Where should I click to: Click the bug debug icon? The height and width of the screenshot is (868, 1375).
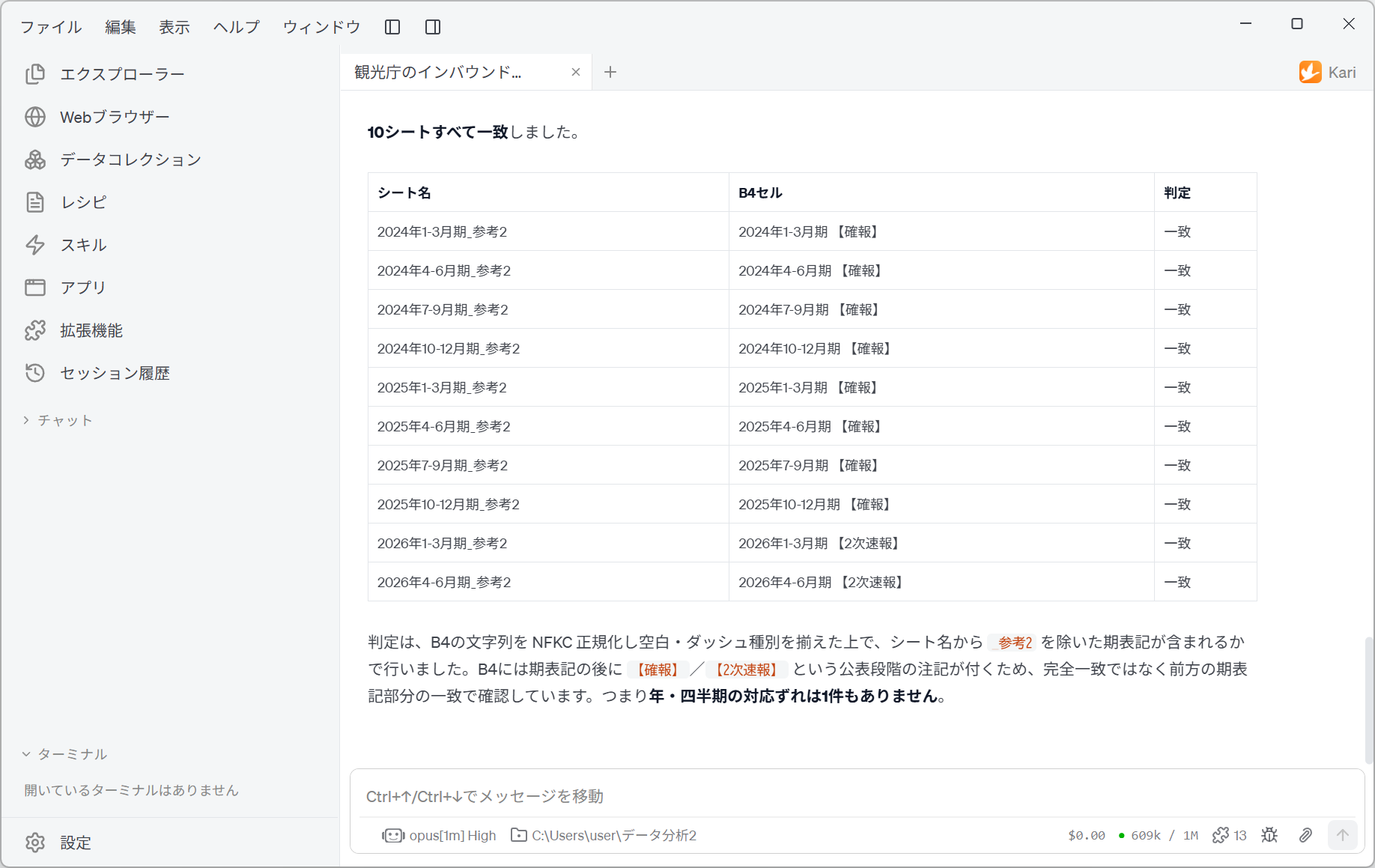click(x=1269, y=835)
